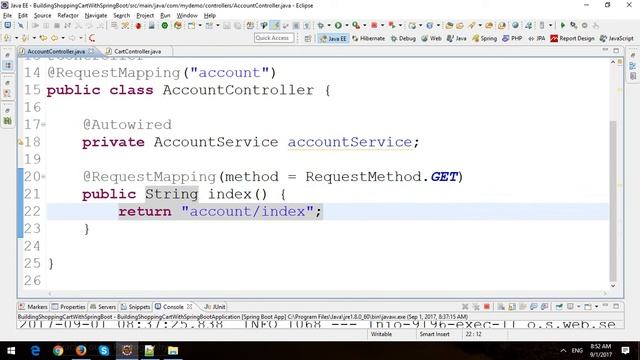Click the Windows Start button
Image resolution: width=640 pixels, height=360 pixels.
pyautogui.click(x=11, y=351)
